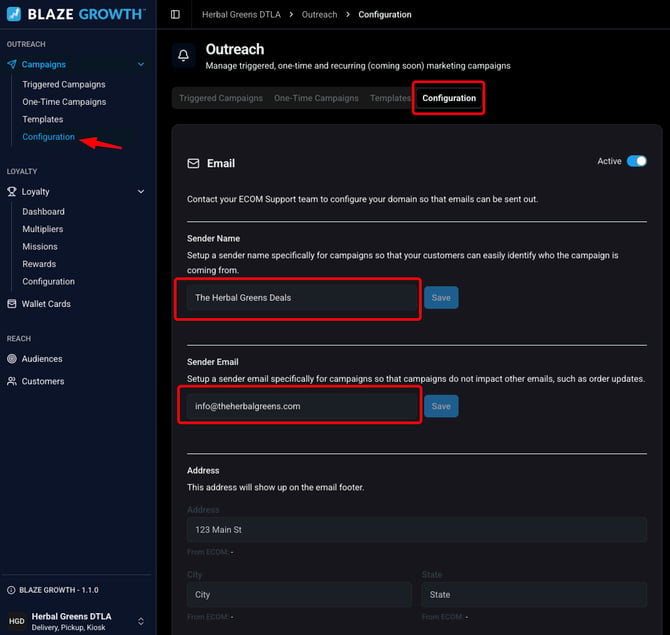Open Configuration under Loyalty
Viewport: 670px width, 635px height.
pyautogui.click(x=48, y=282)
